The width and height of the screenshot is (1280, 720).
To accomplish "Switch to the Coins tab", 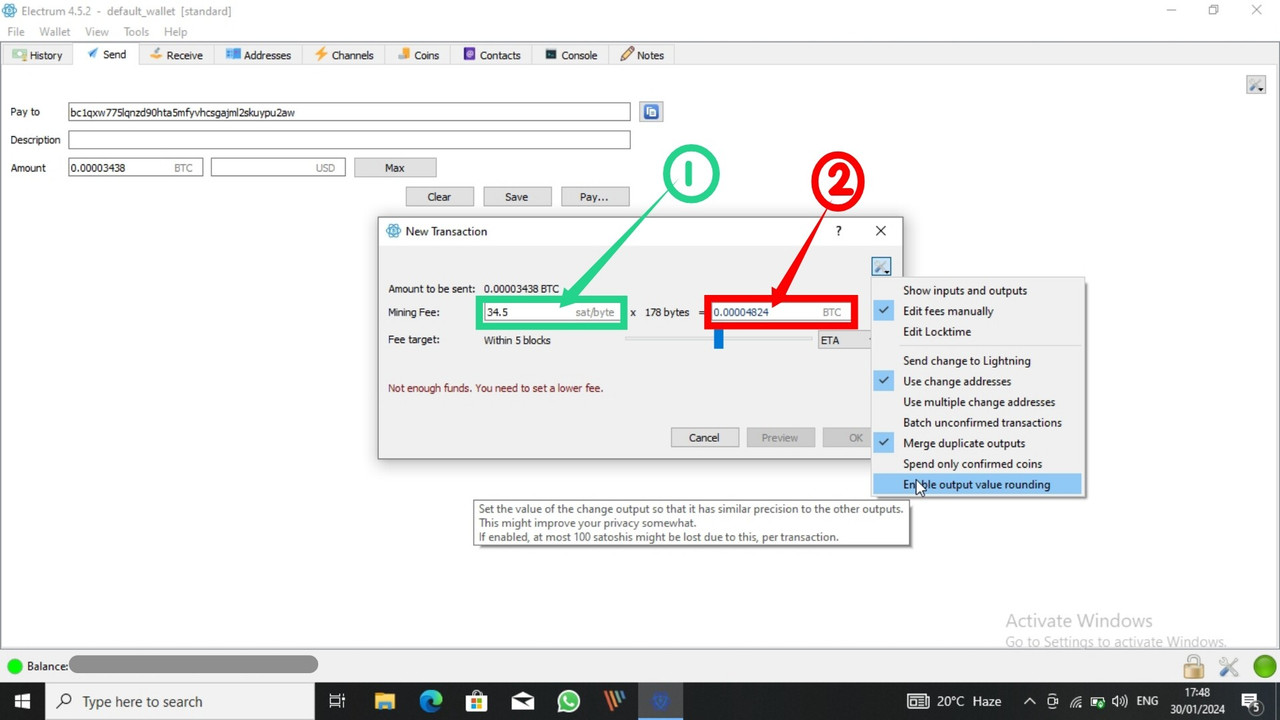I will click(x=418, y=55).
